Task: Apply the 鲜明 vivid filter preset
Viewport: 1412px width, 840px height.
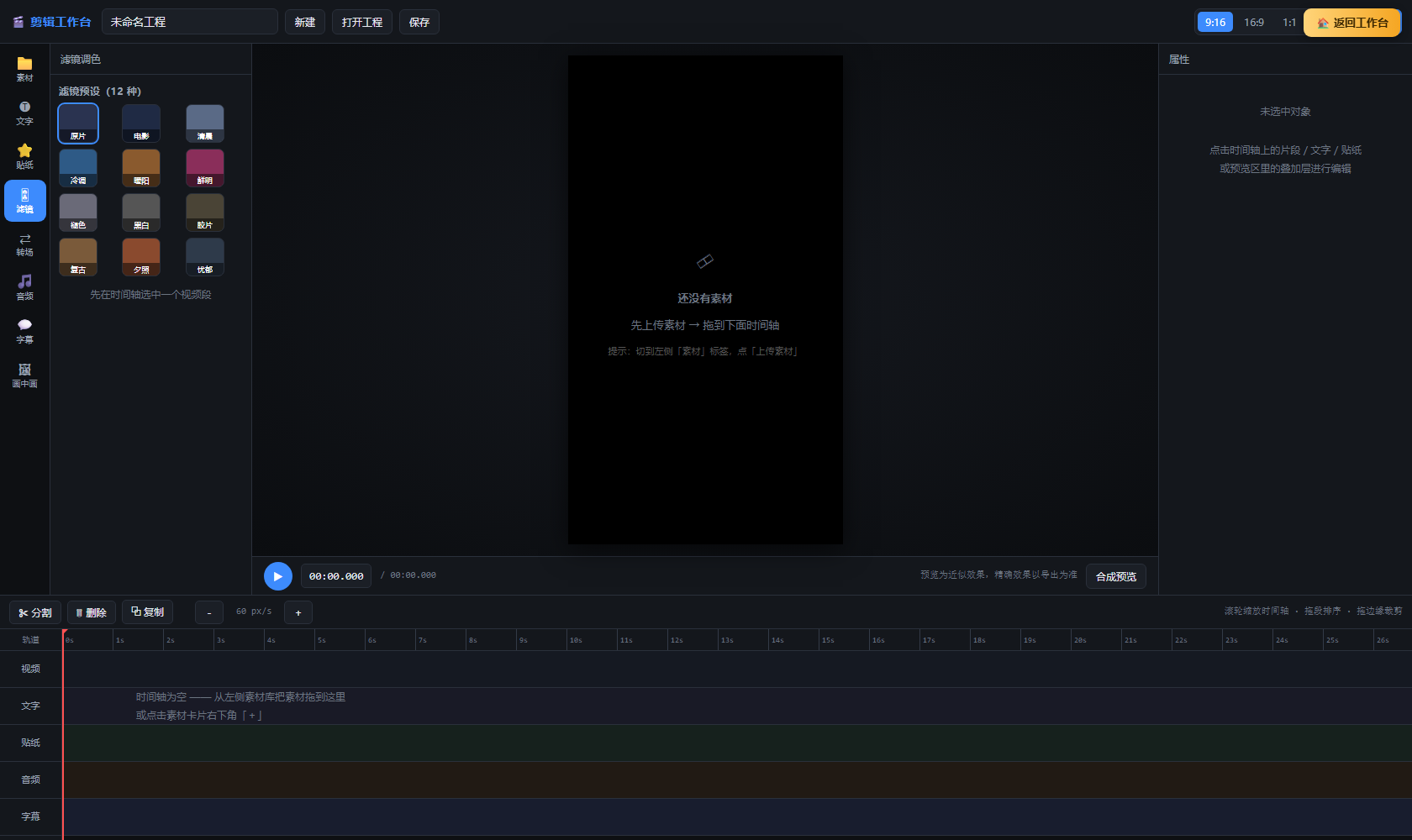Action: pos(205,168)
